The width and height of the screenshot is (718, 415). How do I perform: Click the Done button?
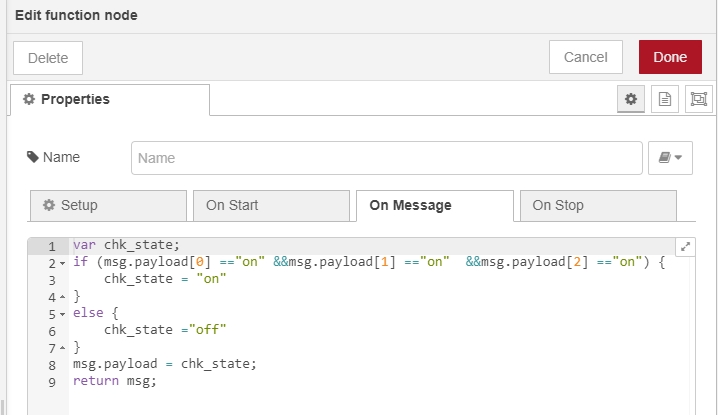[670, 57]
